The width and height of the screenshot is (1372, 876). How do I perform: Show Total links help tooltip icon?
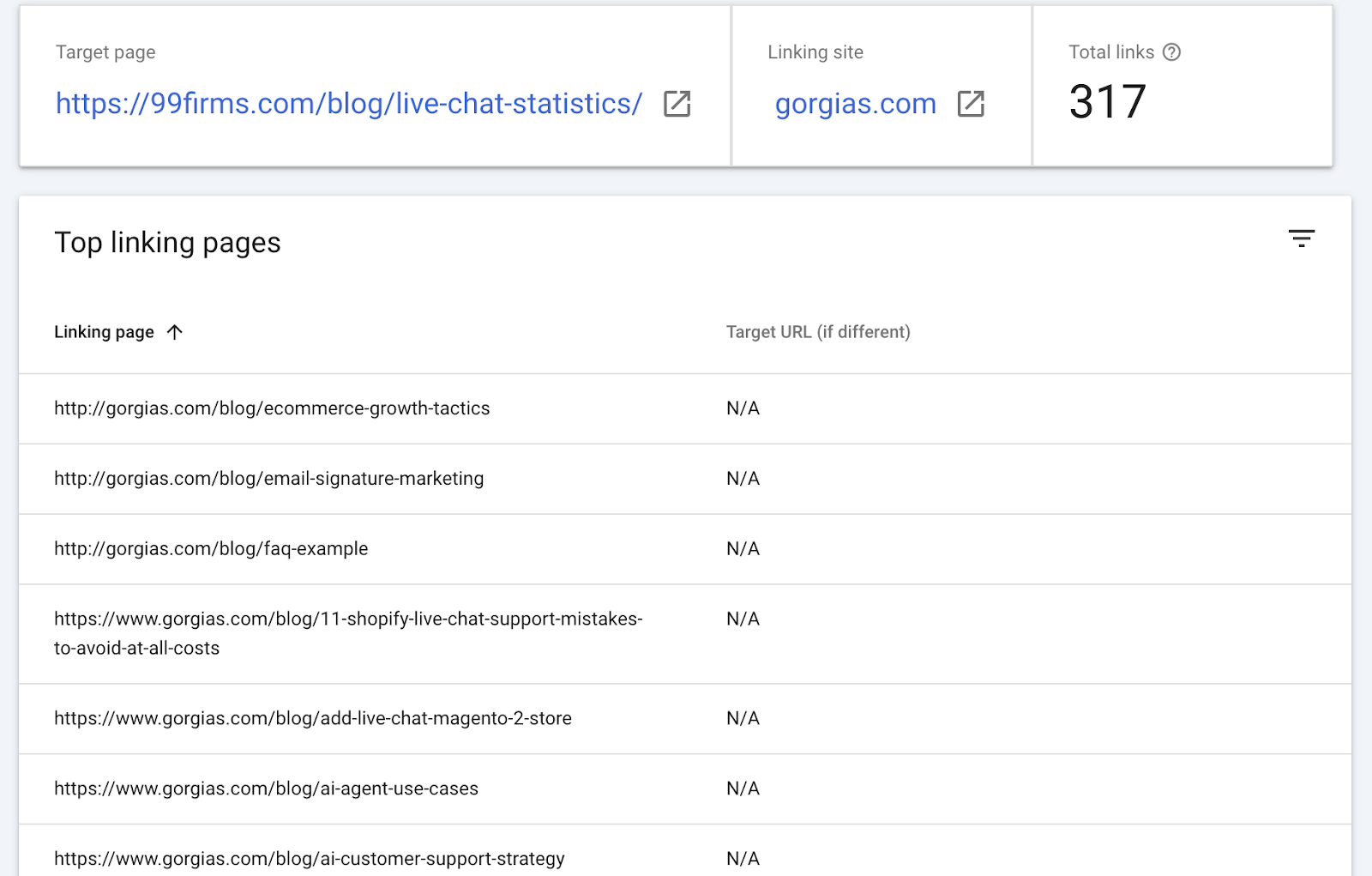point(1171,52)
